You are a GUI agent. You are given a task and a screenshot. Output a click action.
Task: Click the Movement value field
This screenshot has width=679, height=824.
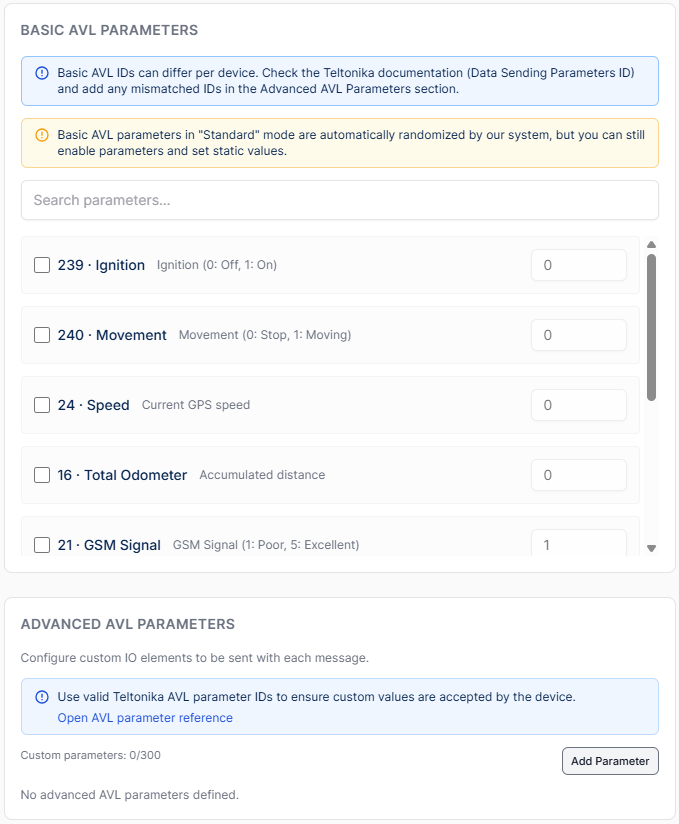pyautogui.click(x=578, y=335)
